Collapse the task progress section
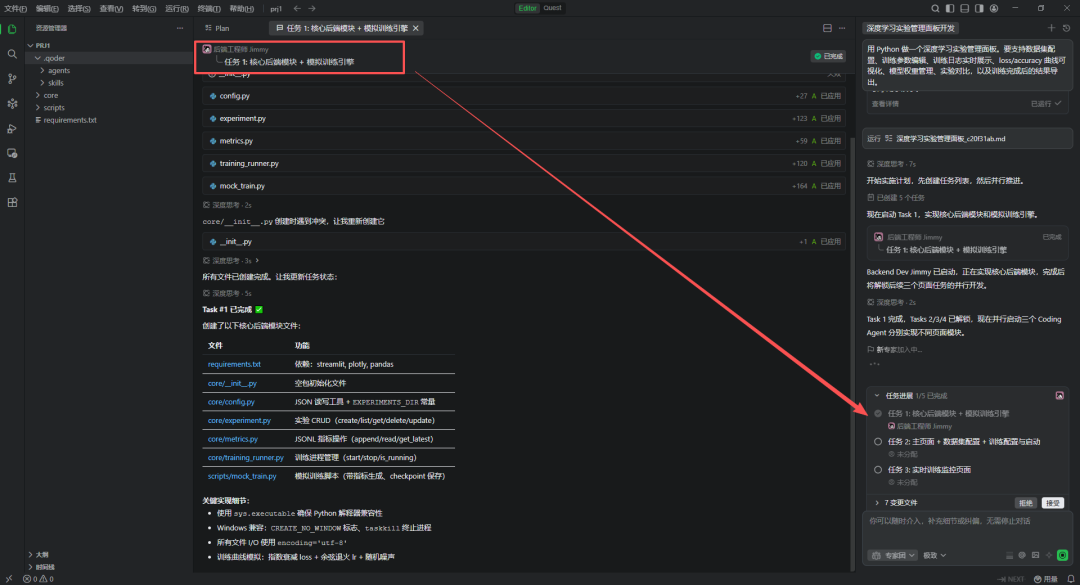This screenshot has height=585, width=1080. coord(877,395)
